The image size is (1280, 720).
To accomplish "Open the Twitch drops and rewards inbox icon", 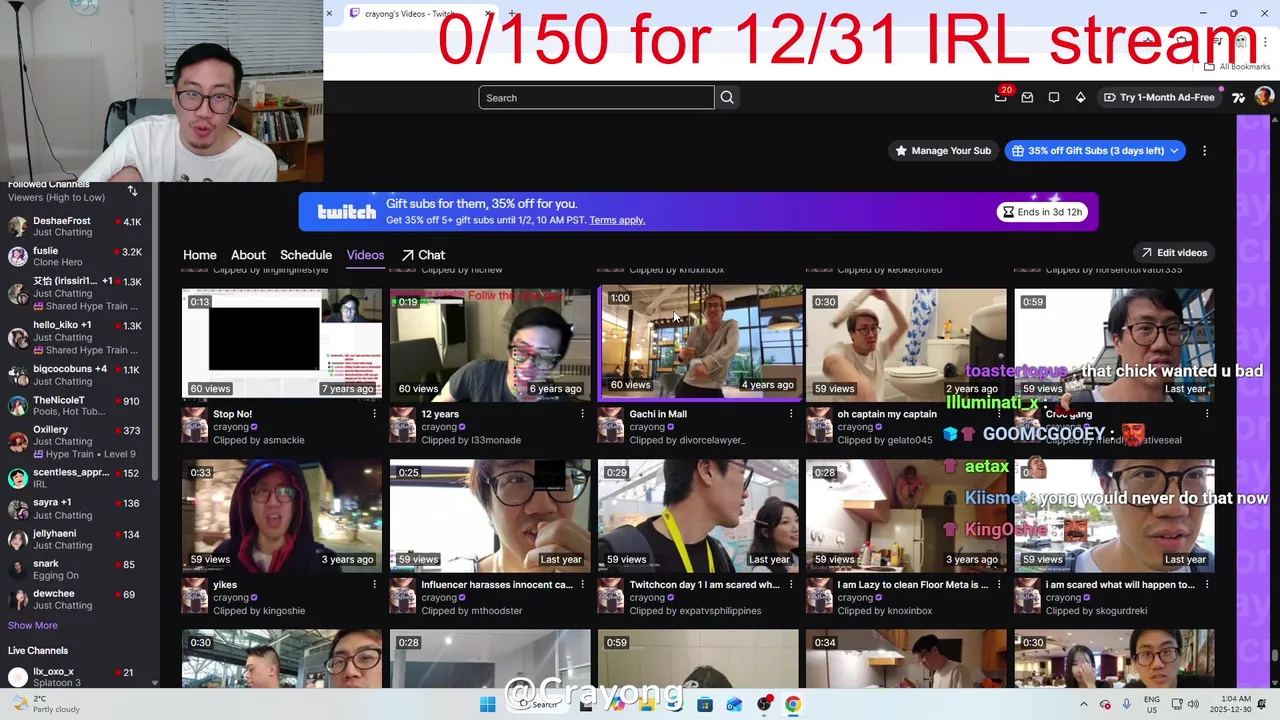I will (x=1027, y=97).
